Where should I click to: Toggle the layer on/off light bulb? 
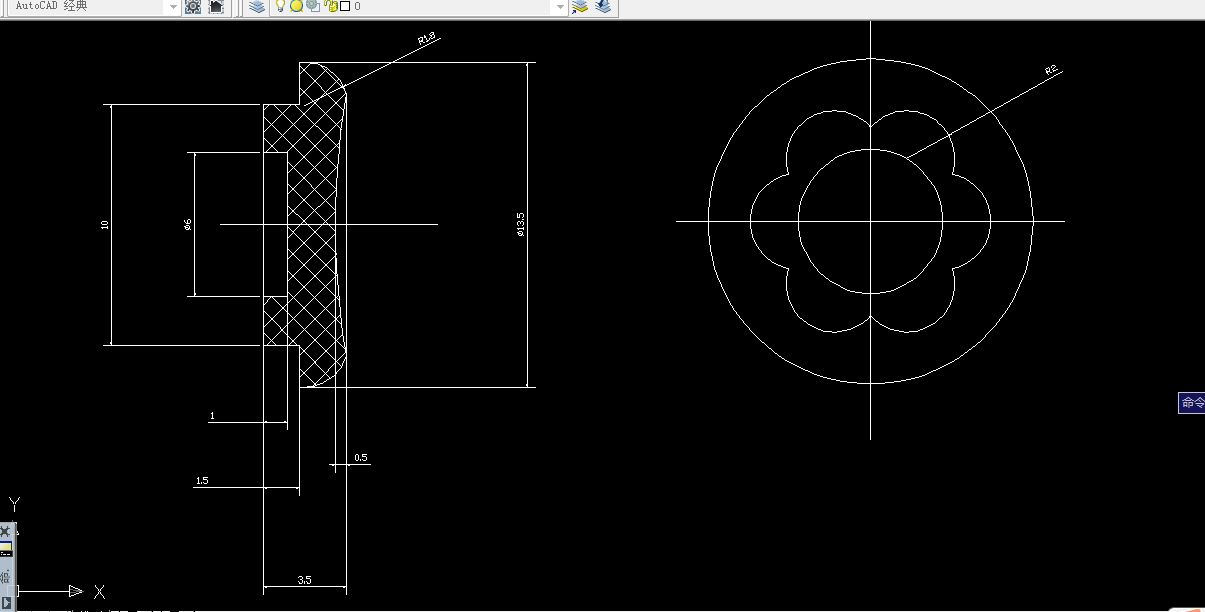pos(282,6)
